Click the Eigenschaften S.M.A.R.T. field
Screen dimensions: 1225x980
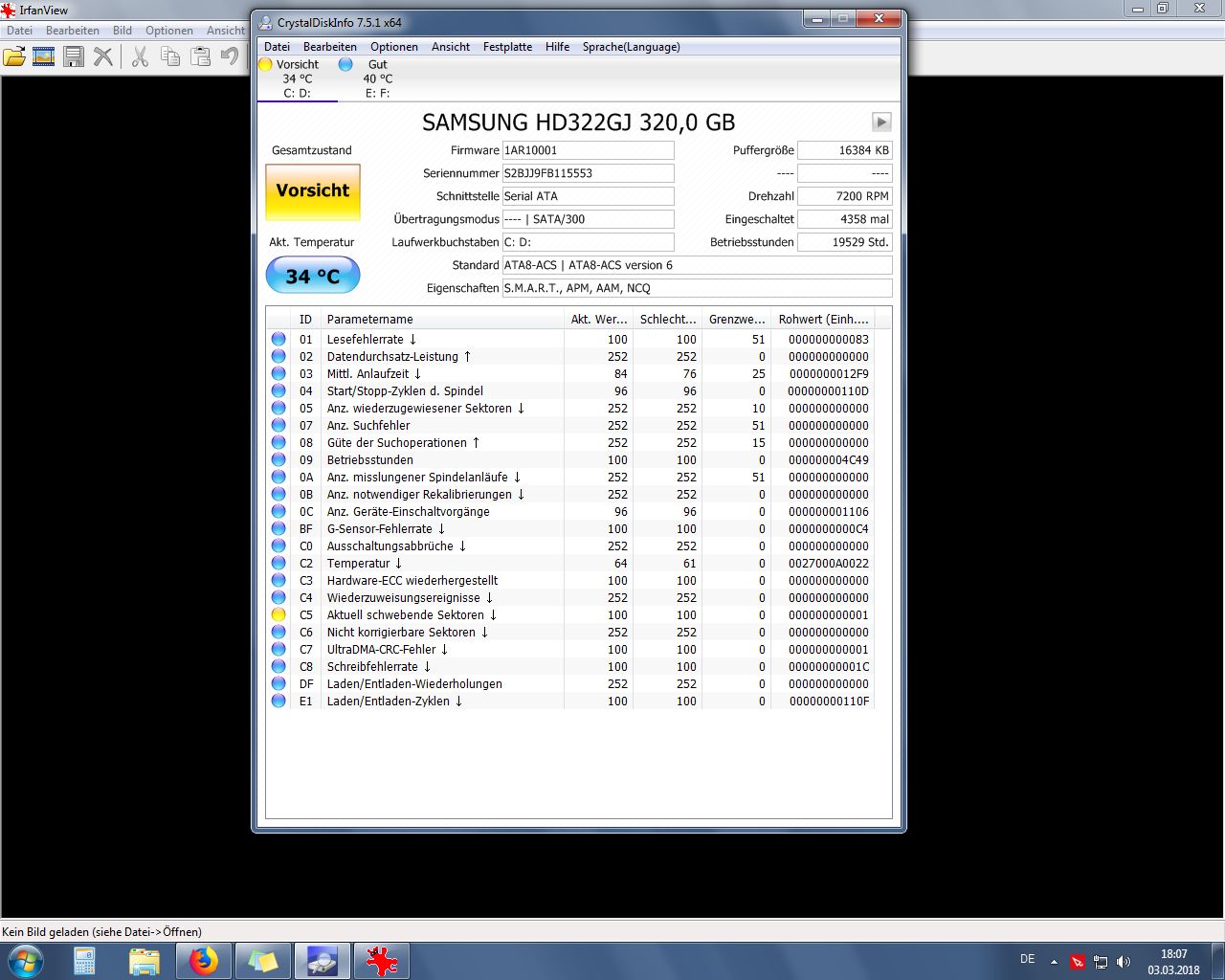[x=698, y=288]
